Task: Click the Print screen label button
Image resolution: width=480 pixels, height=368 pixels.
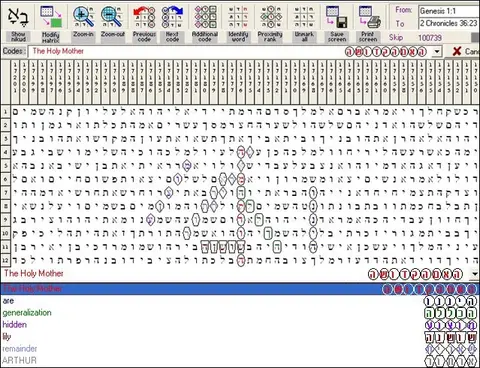Action: (368, 37)
